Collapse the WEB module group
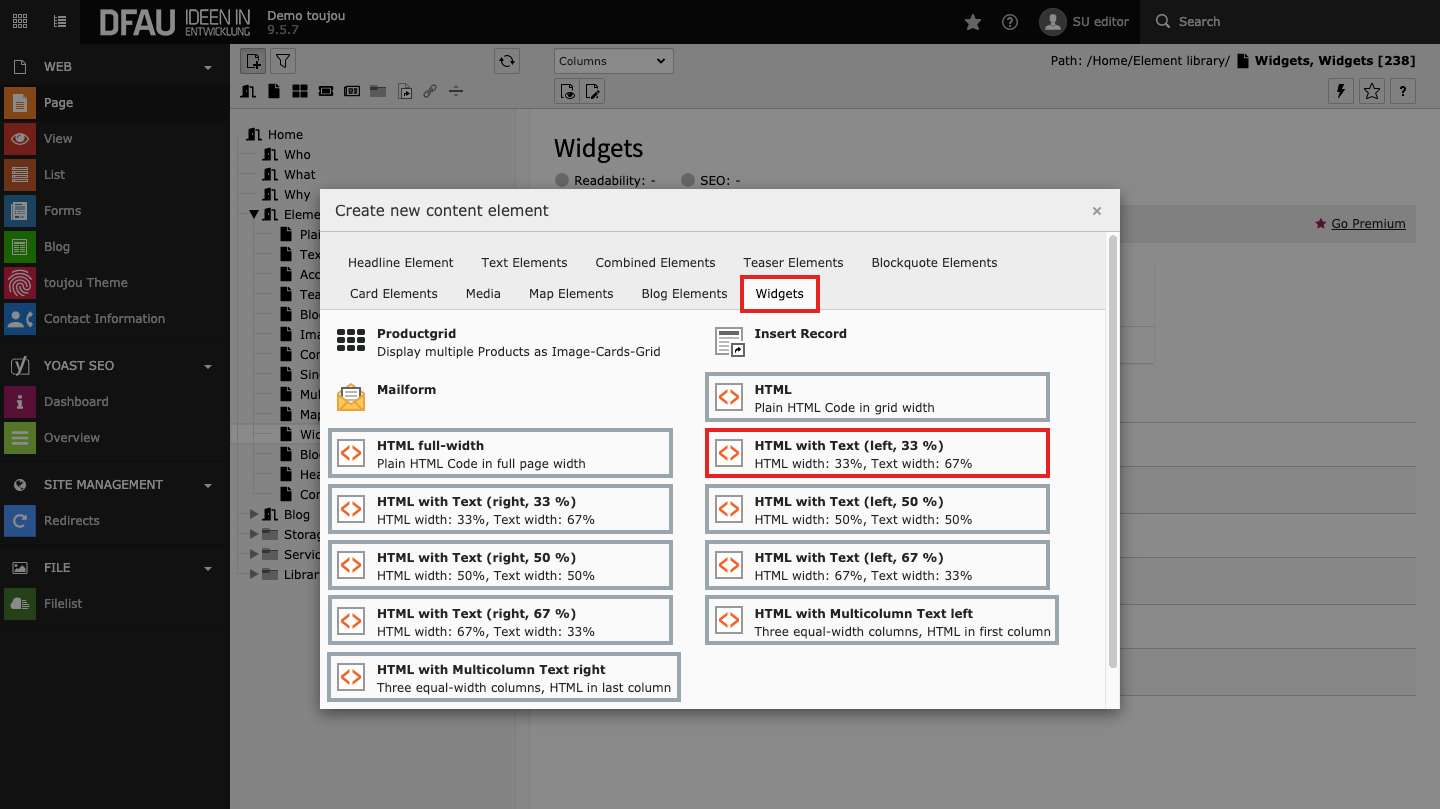This screenshot has width=1440, height=809. (208, 67)
